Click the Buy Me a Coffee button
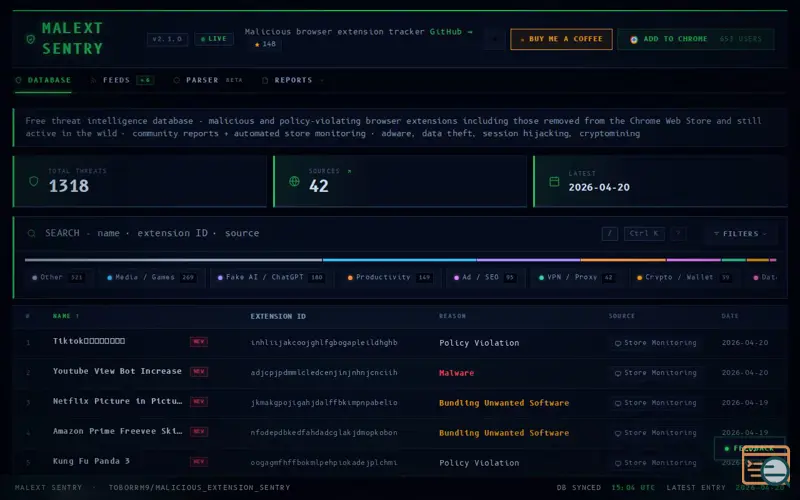The width and height of the screenshot is (800, 500). tap(561, 39)
